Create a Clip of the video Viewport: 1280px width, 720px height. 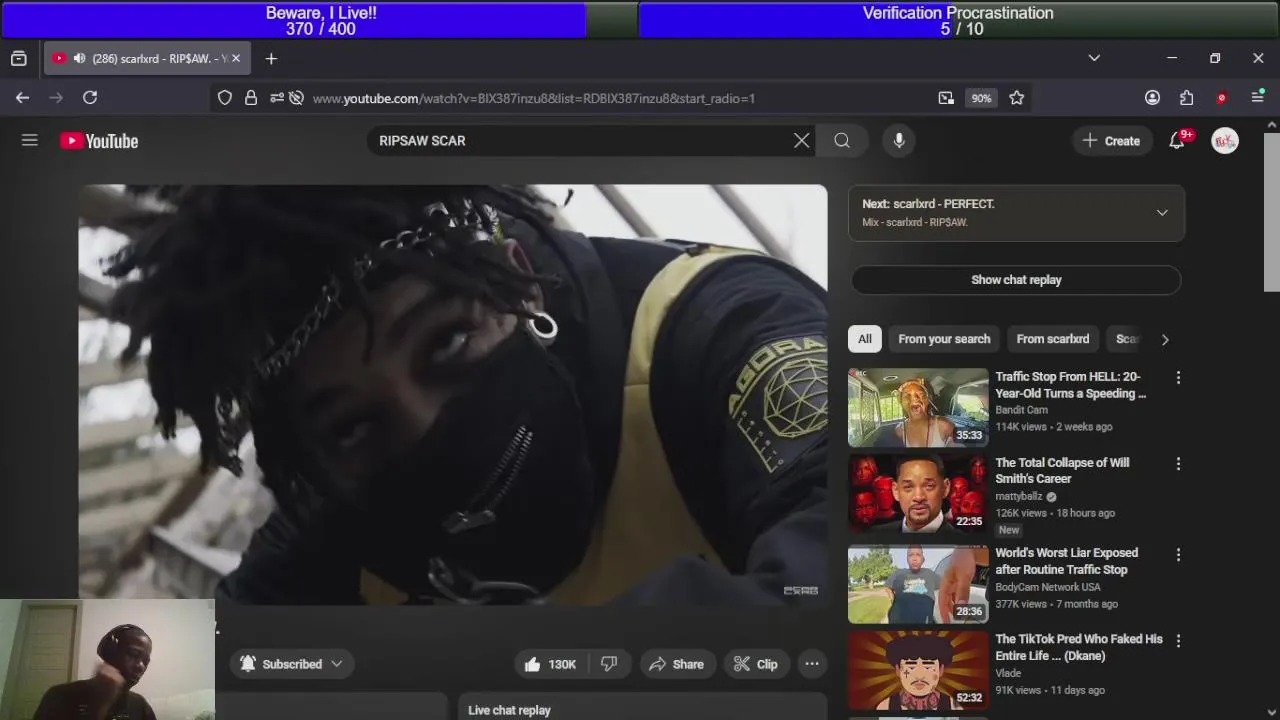click(x=756, y=664)
